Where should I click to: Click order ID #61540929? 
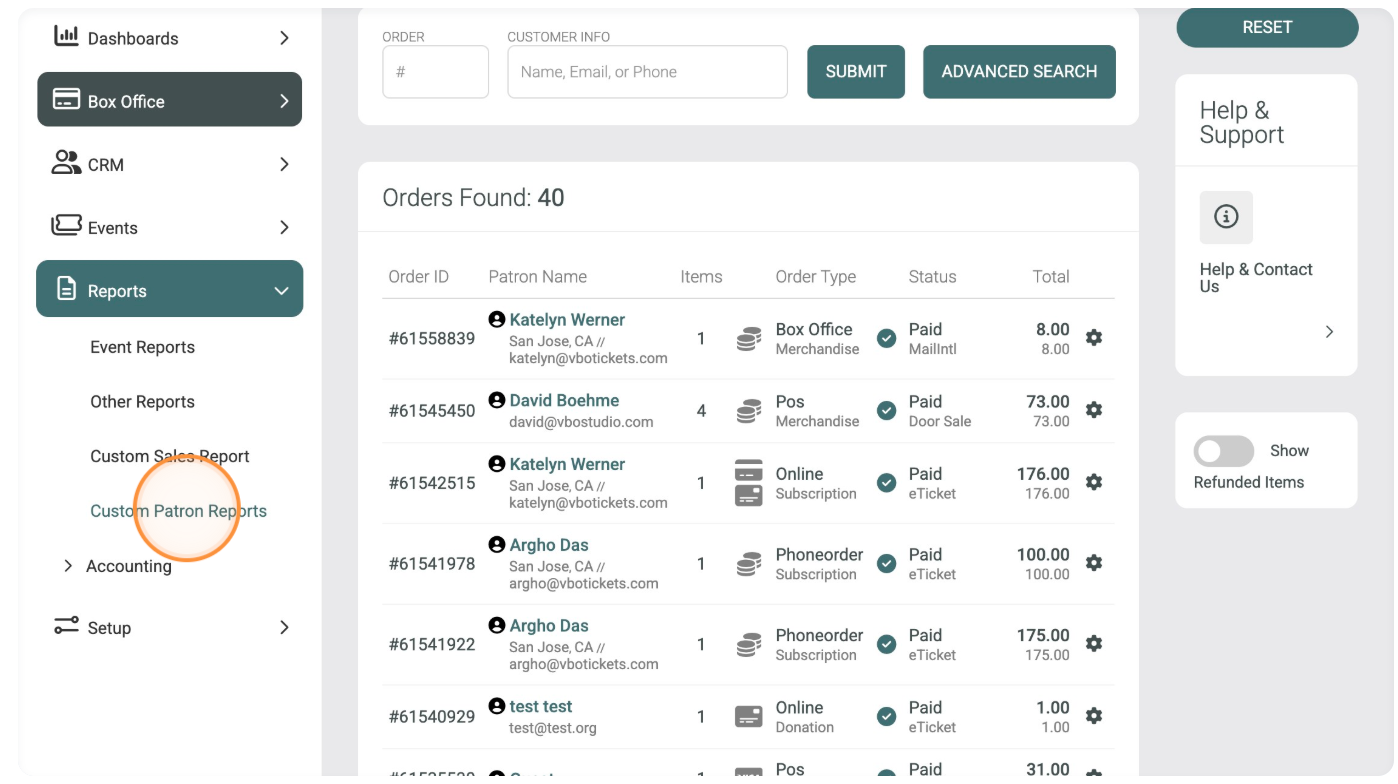pos(432,717)
